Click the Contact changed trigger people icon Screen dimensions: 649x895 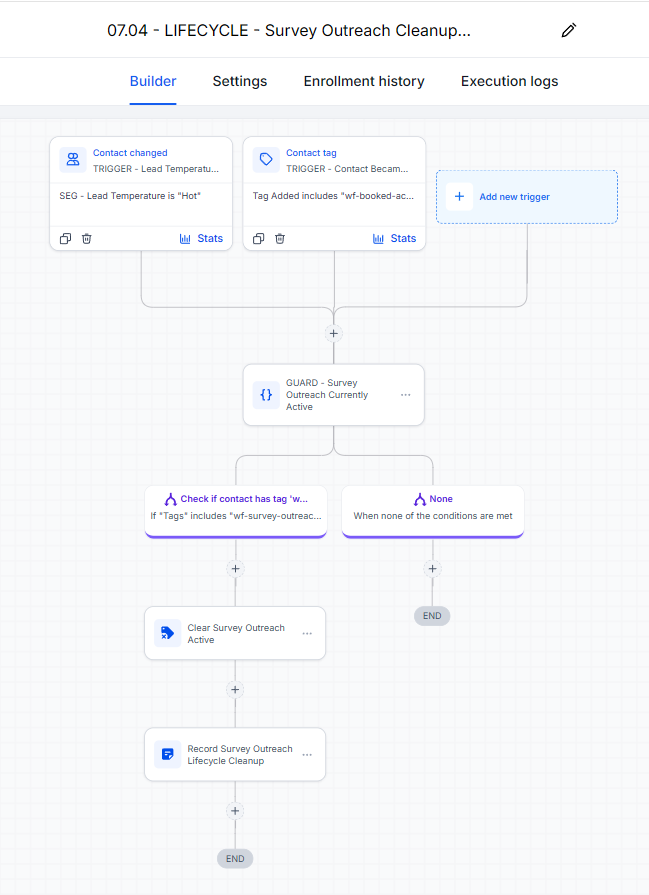73,159
